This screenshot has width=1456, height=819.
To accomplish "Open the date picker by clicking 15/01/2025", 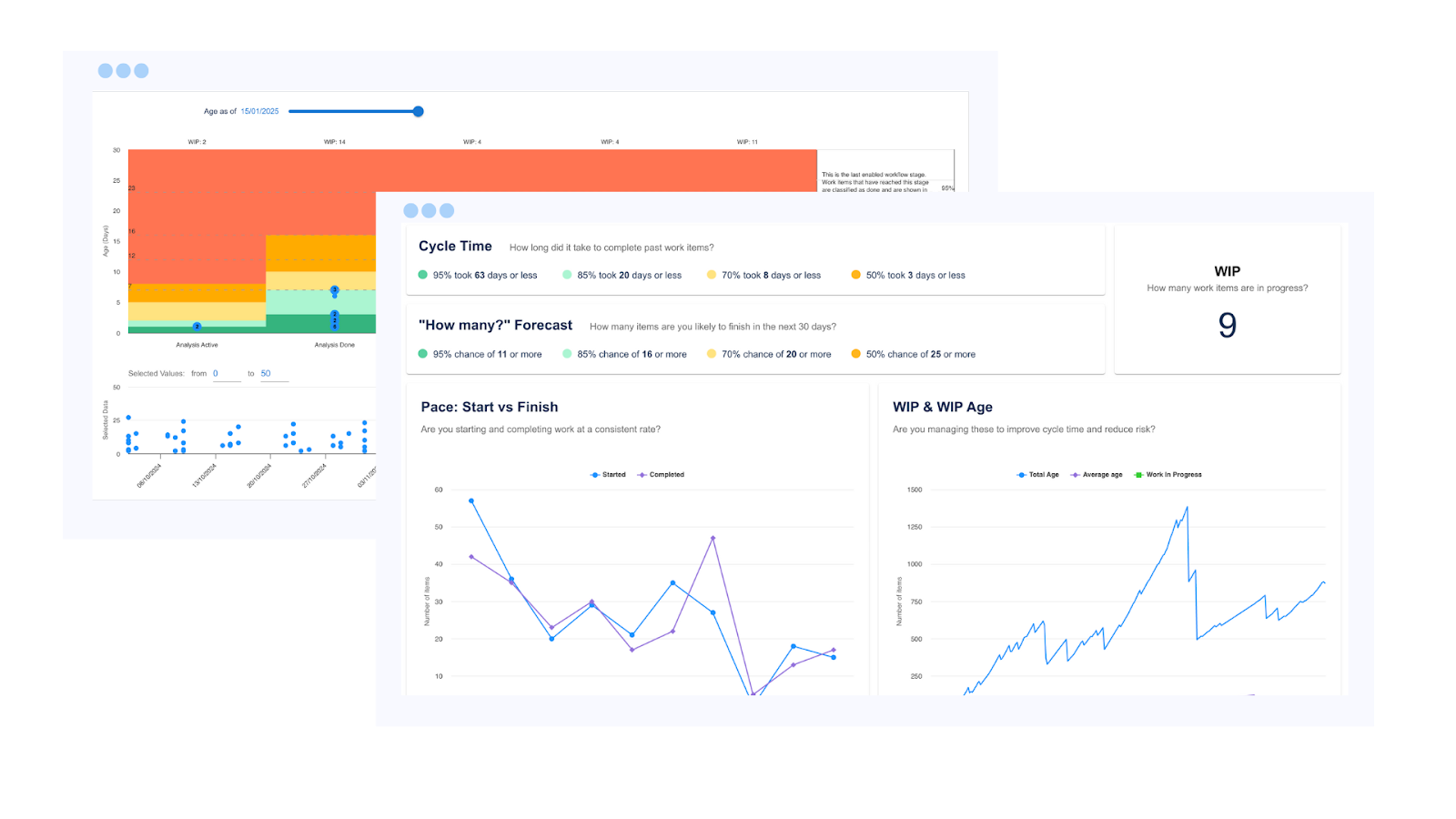I will 259,110.
